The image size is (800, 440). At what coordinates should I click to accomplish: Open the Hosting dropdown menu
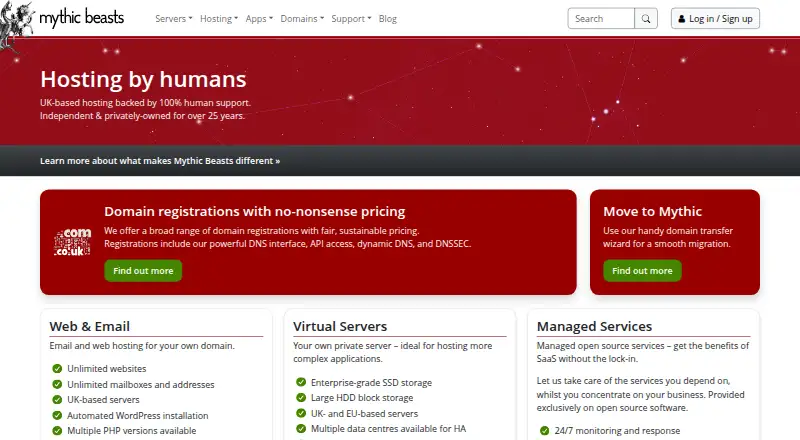219,19
